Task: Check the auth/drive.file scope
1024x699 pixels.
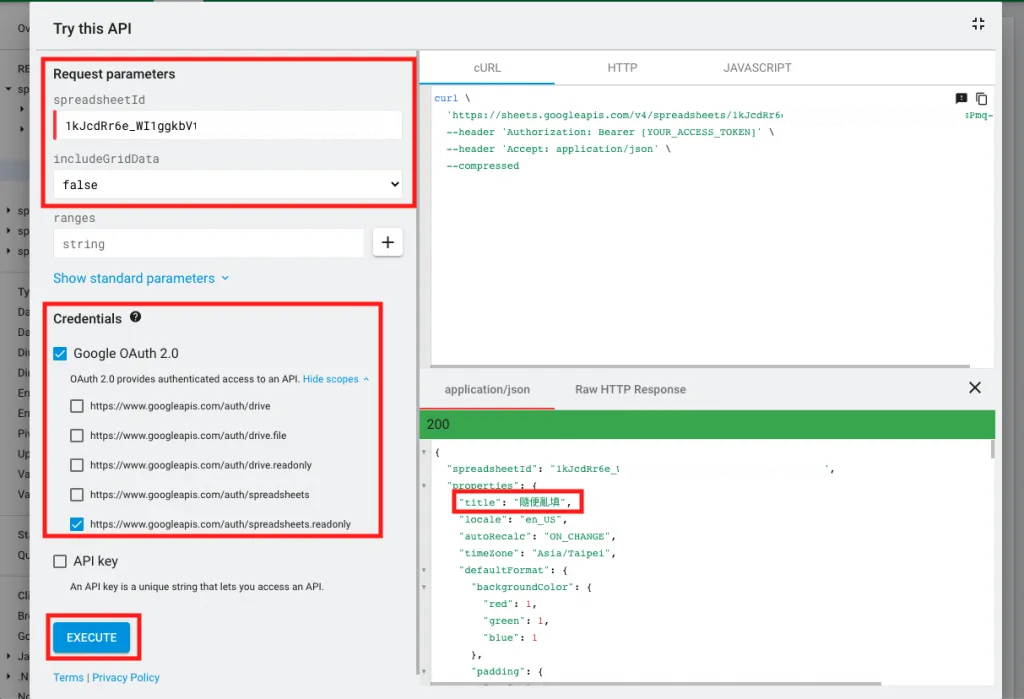Action: (77, 436)
